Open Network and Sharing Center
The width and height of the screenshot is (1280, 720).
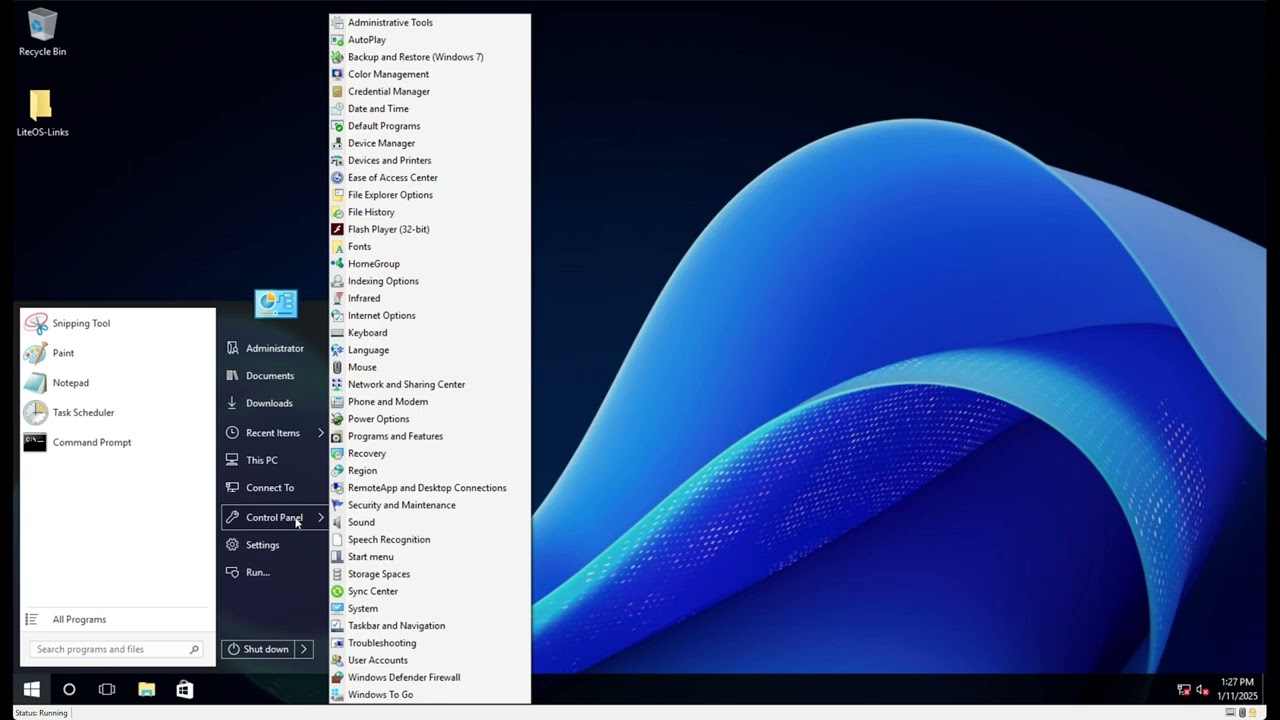click(430, 384)
